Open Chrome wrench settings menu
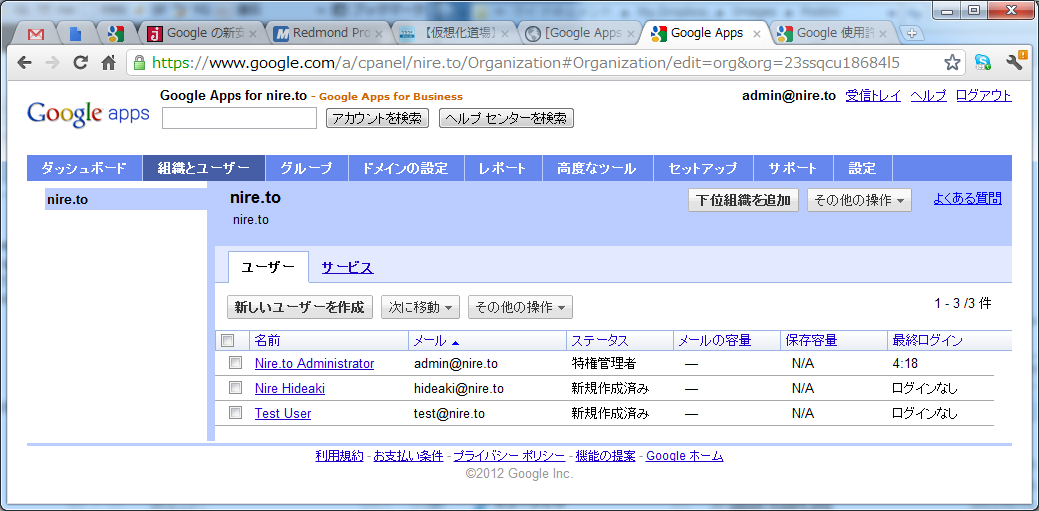Image resolution: width=1039 pixels, height=511 pixels. [1016, 62]
